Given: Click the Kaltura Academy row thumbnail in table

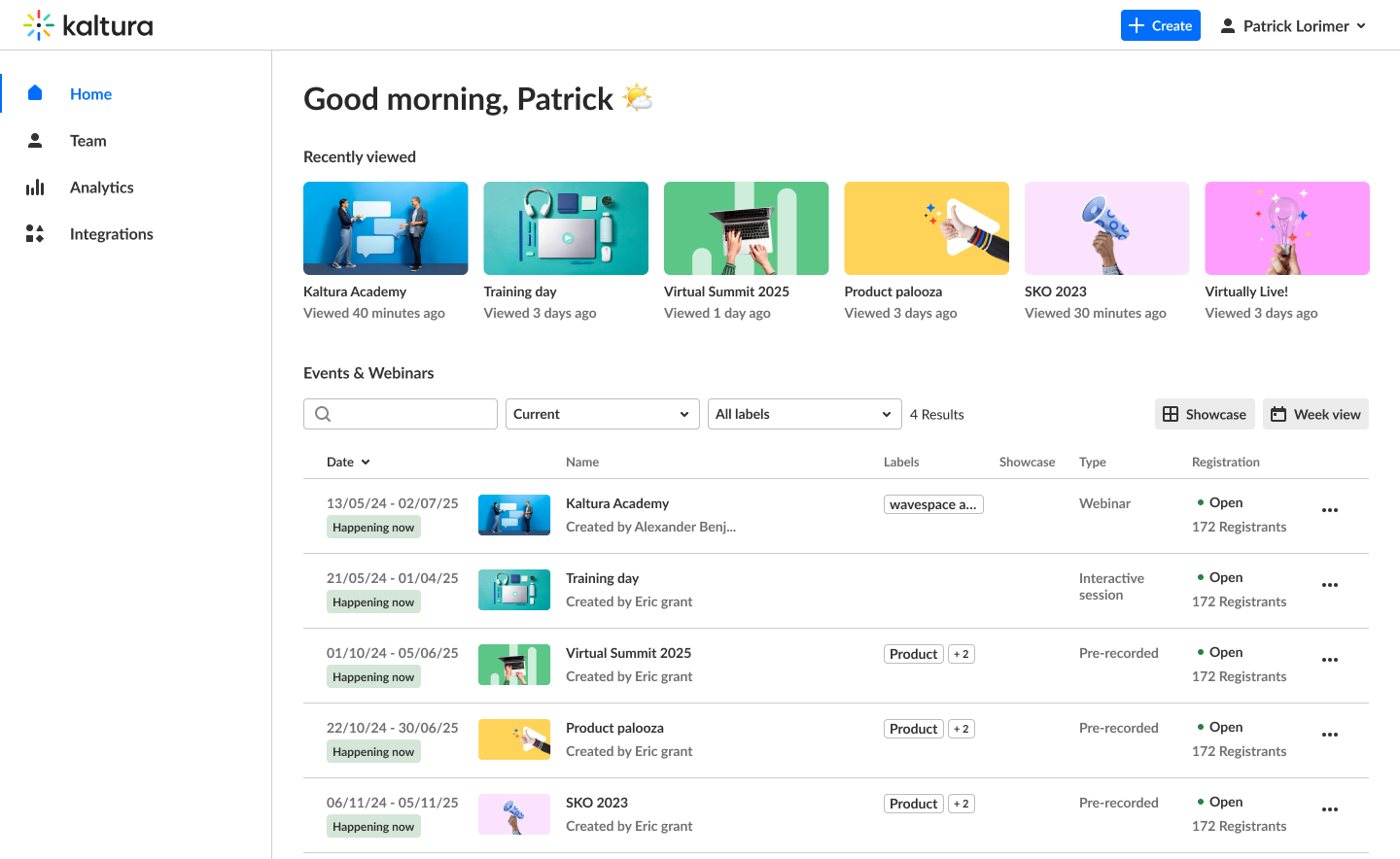Looking at the screenshot, I should click(x=514, y=515).
